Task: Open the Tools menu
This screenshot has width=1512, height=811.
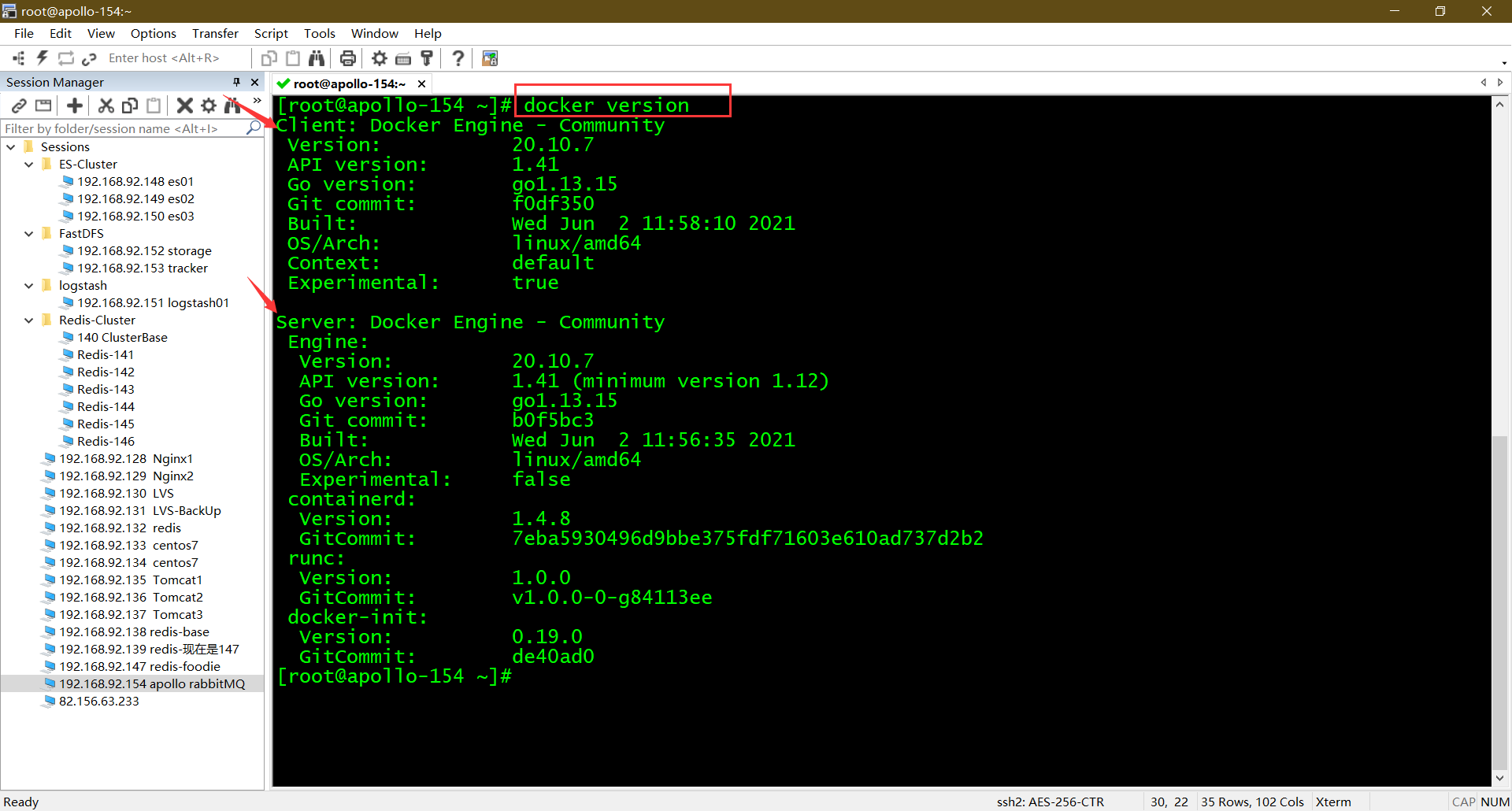Action: pyautogui.click(x=320, y=33)
